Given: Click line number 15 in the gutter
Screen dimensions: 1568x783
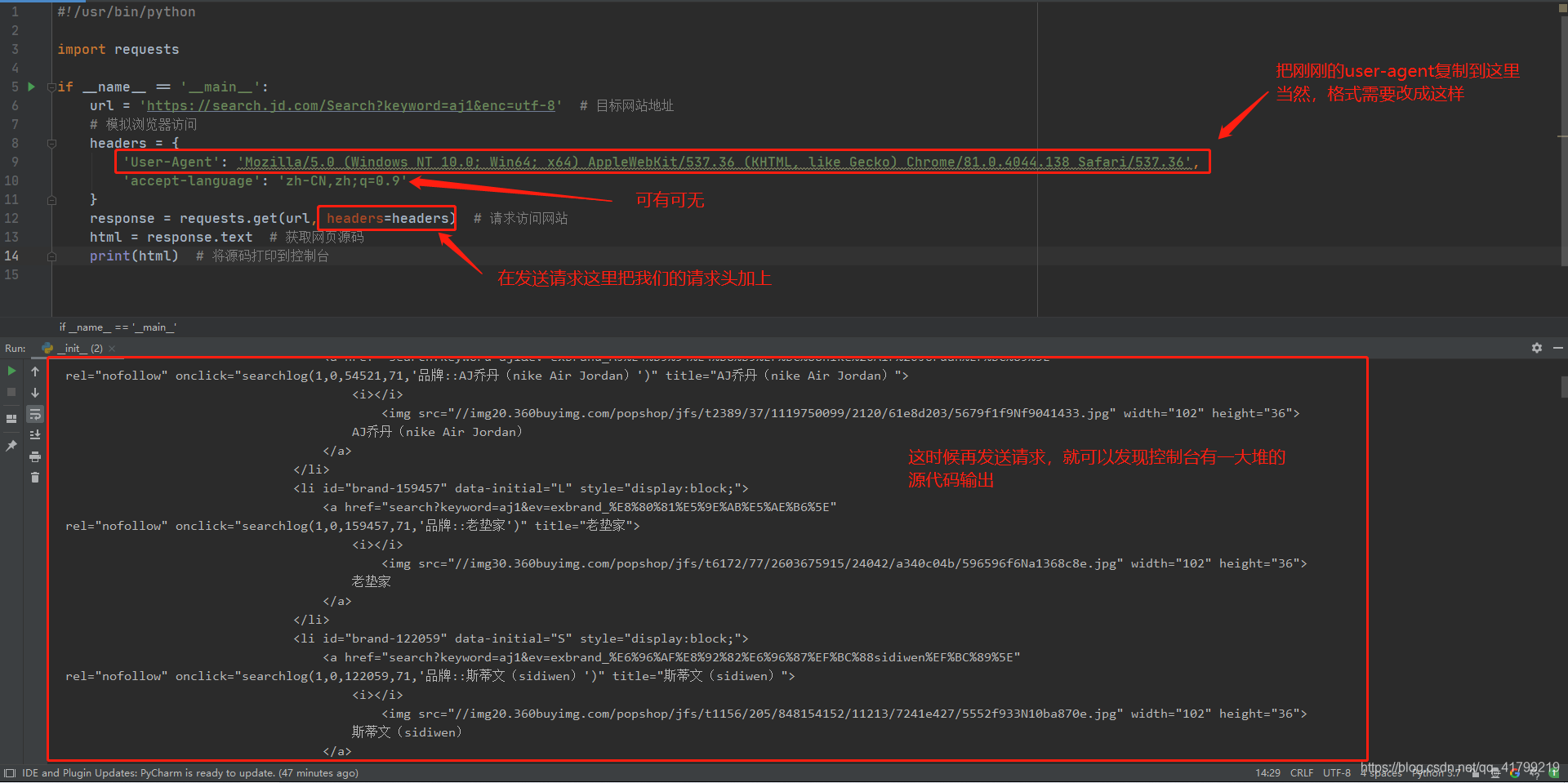Looking at the screenshot, I should point(11,275).
